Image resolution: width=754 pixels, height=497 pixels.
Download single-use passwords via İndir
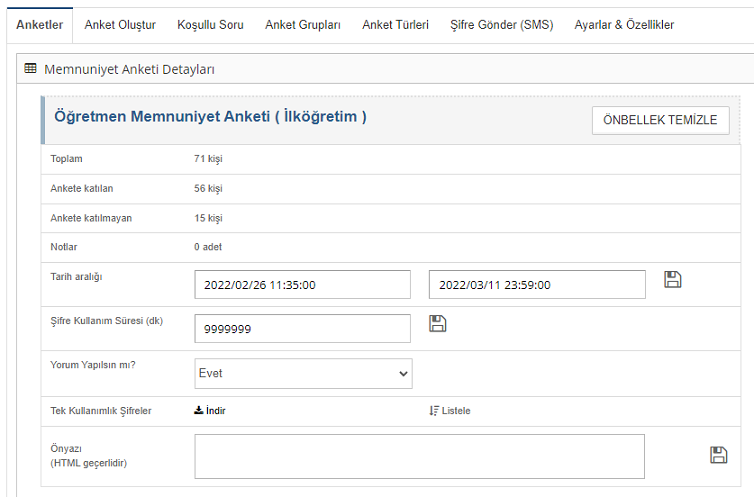210,410
